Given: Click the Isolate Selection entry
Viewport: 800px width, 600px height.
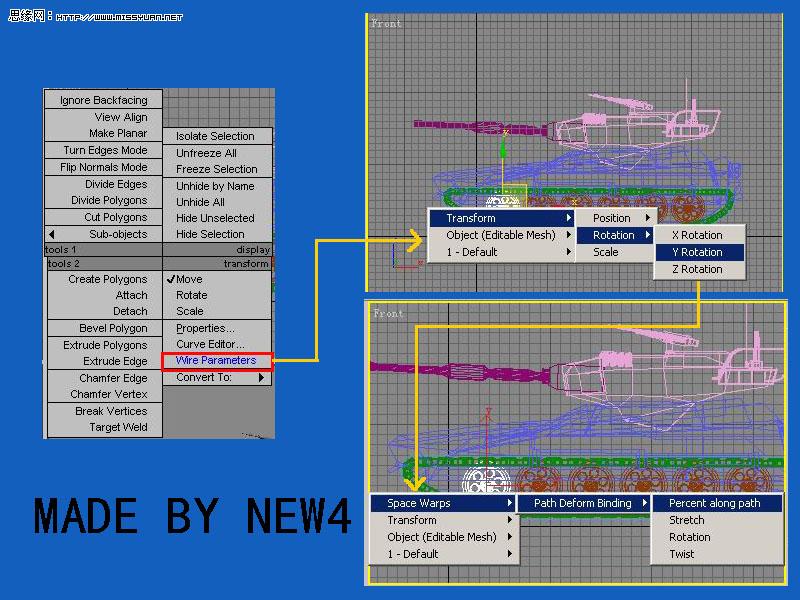Looking at the screenshot, I should [215, 136].
